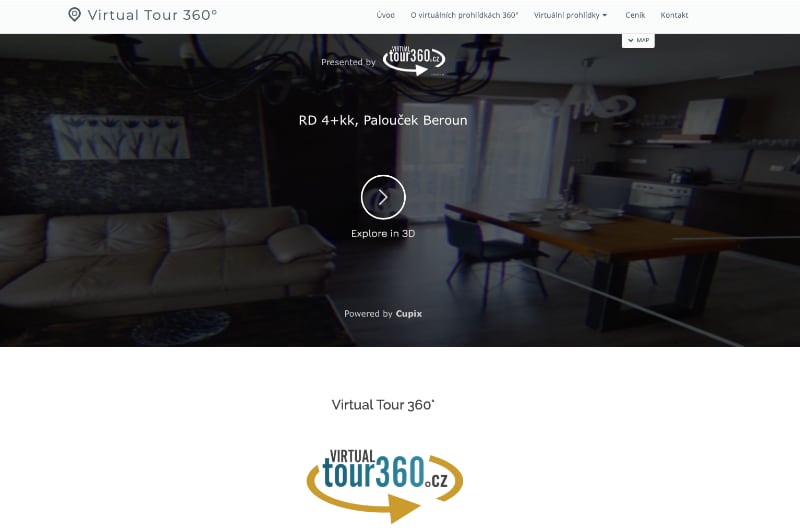Start the tour with the circled arrow
This screenshot has height=530, width=800.
[383, 197]
